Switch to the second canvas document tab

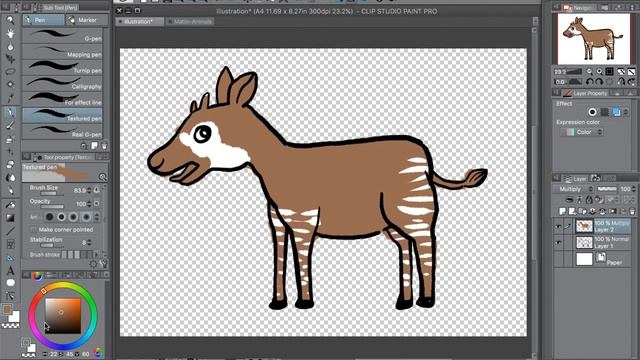(x=190, y=22)
